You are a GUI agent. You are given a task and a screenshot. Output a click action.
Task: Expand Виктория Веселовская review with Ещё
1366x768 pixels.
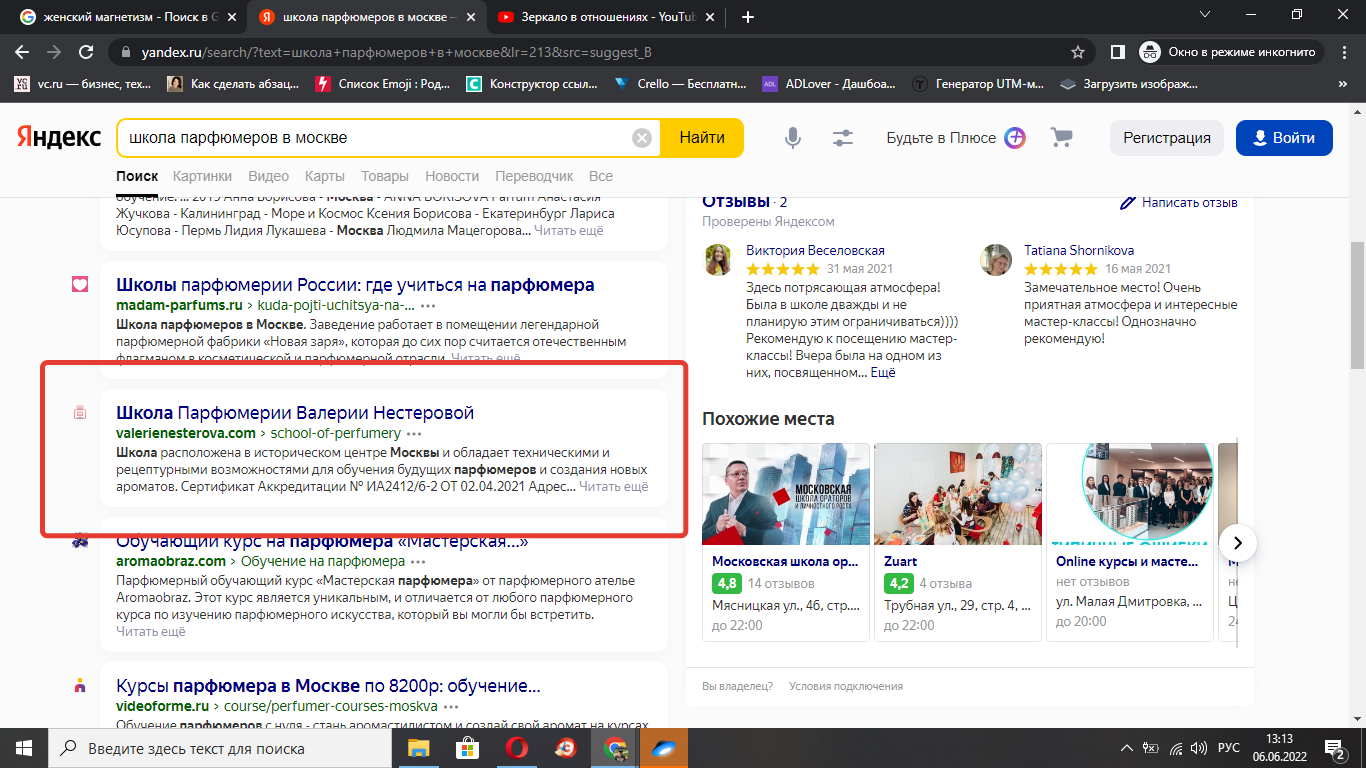[x=883, y=373]
